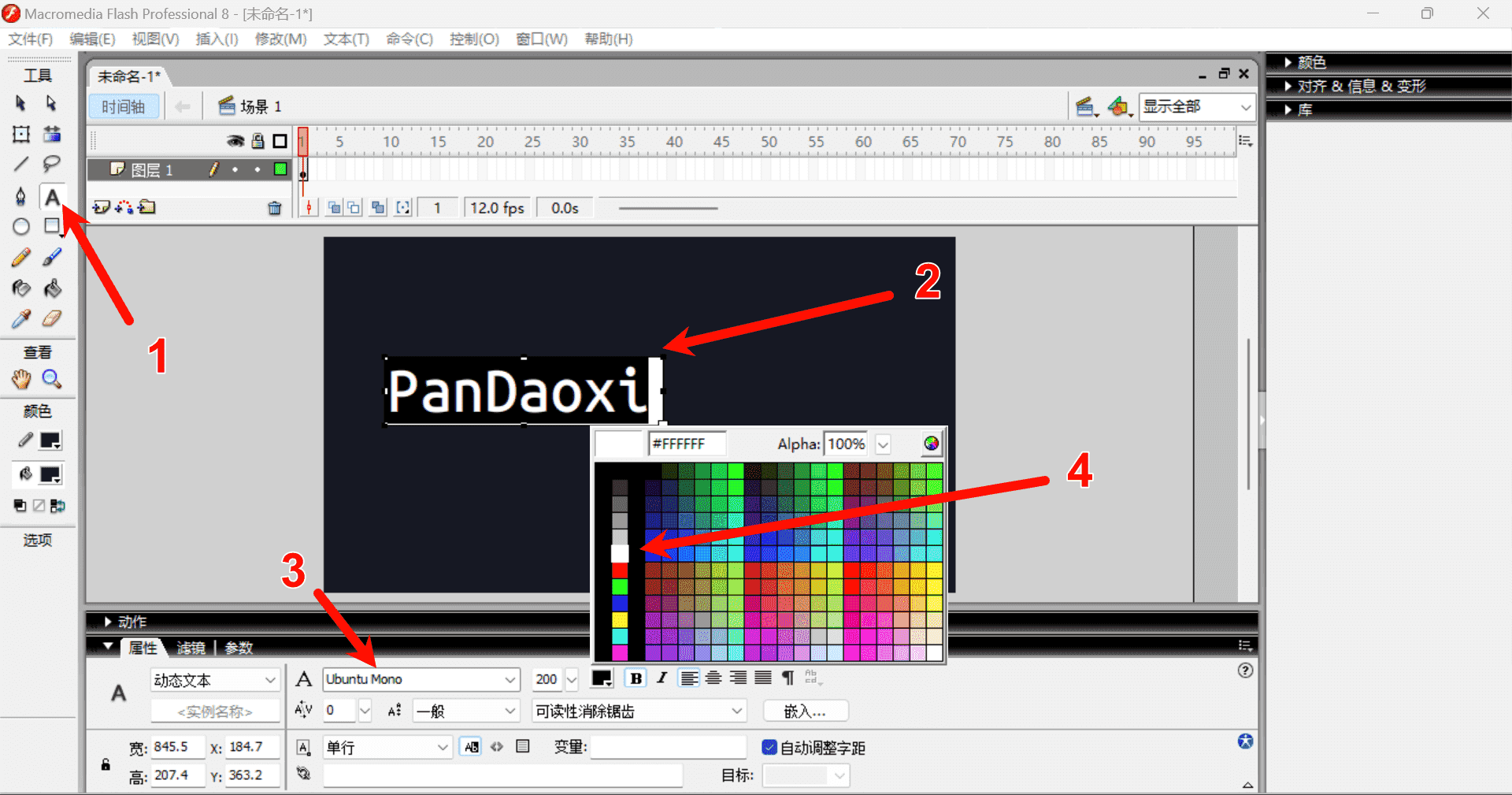Open the Modify menu
This screenshot has width=1512, height=795.
click(x=280, y=39)
